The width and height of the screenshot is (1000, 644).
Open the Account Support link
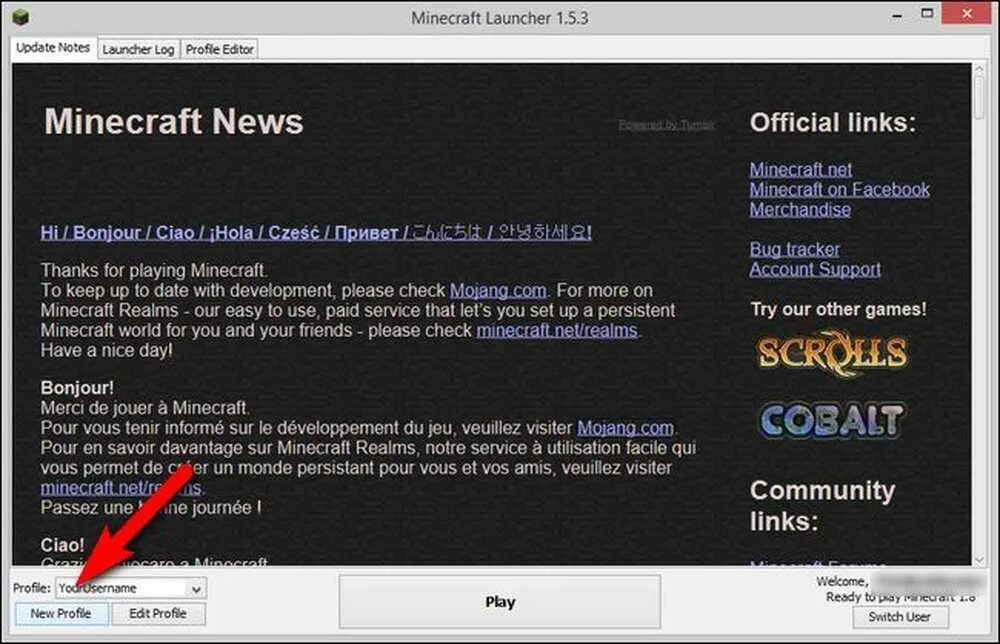point(815,270)
